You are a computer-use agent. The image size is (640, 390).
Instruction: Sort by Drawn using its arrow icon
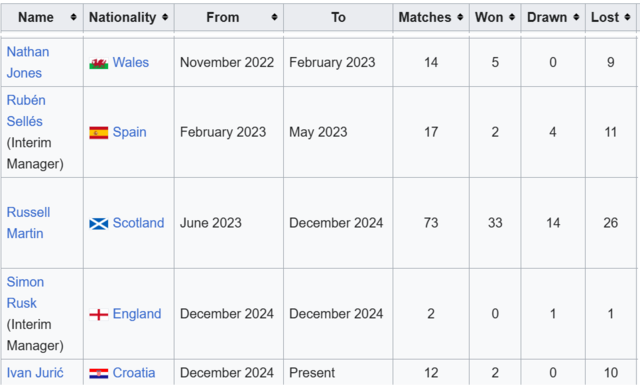click(x=576, y=17)
